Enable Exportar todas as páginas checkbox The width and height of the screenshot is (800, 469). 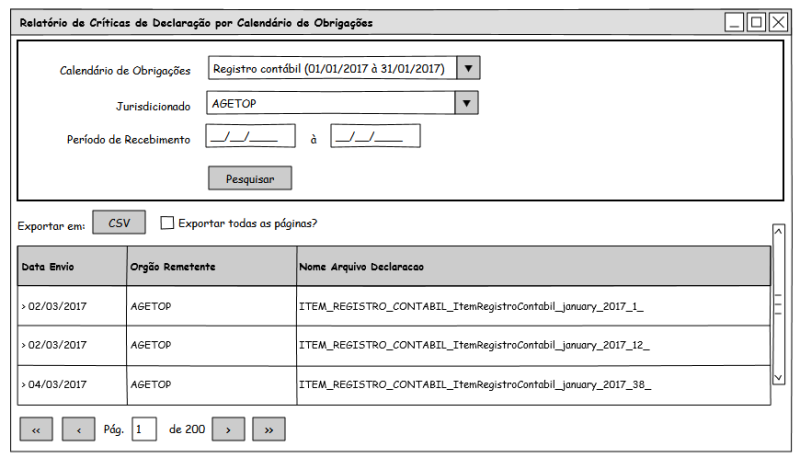coord(167,223)
